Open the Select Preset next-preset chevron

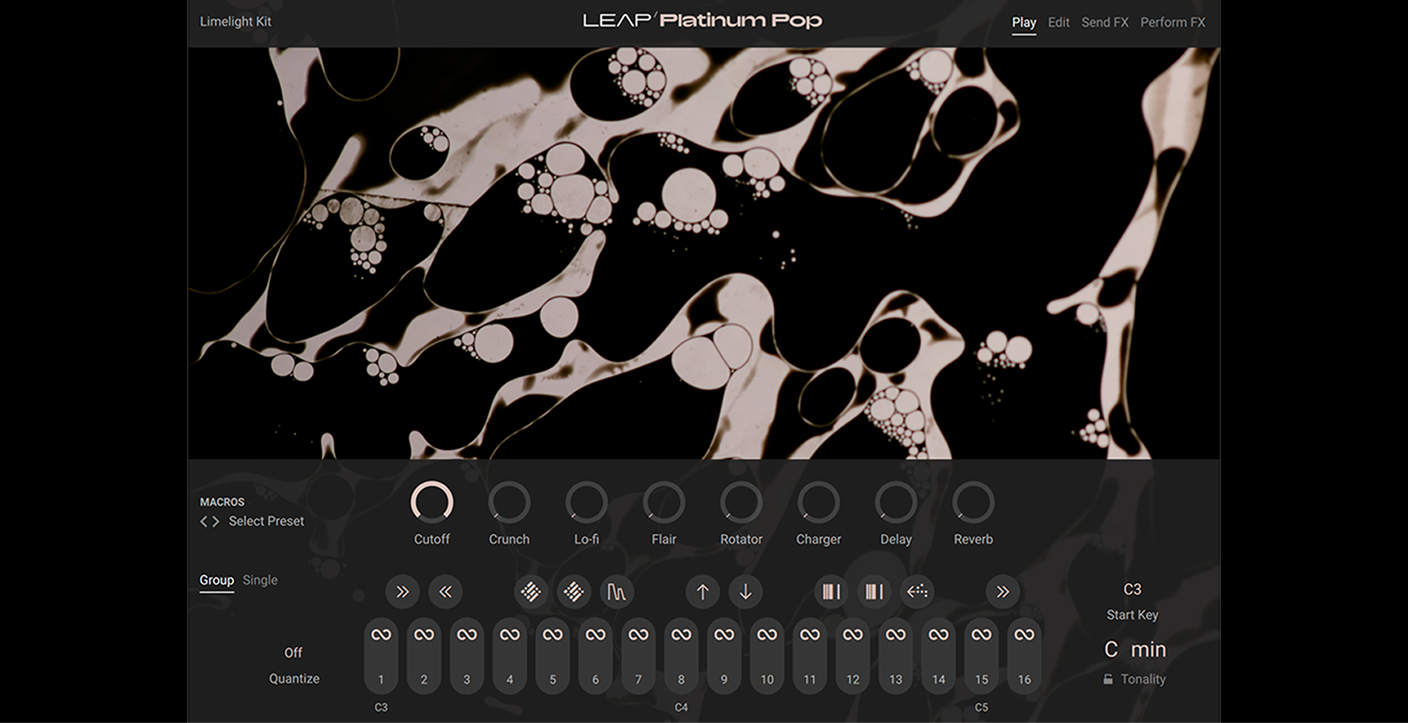pyautogui.click(x=215, y=520)
